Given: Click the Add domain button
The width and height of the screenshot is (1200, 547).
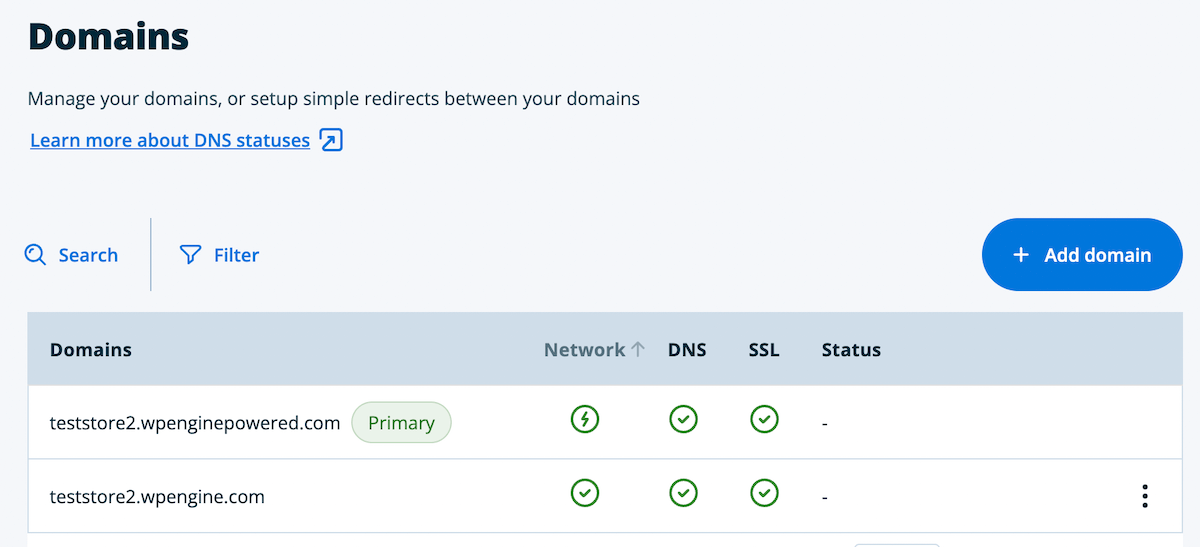Looking at the screenshot, I should (x=1082, y=255).
